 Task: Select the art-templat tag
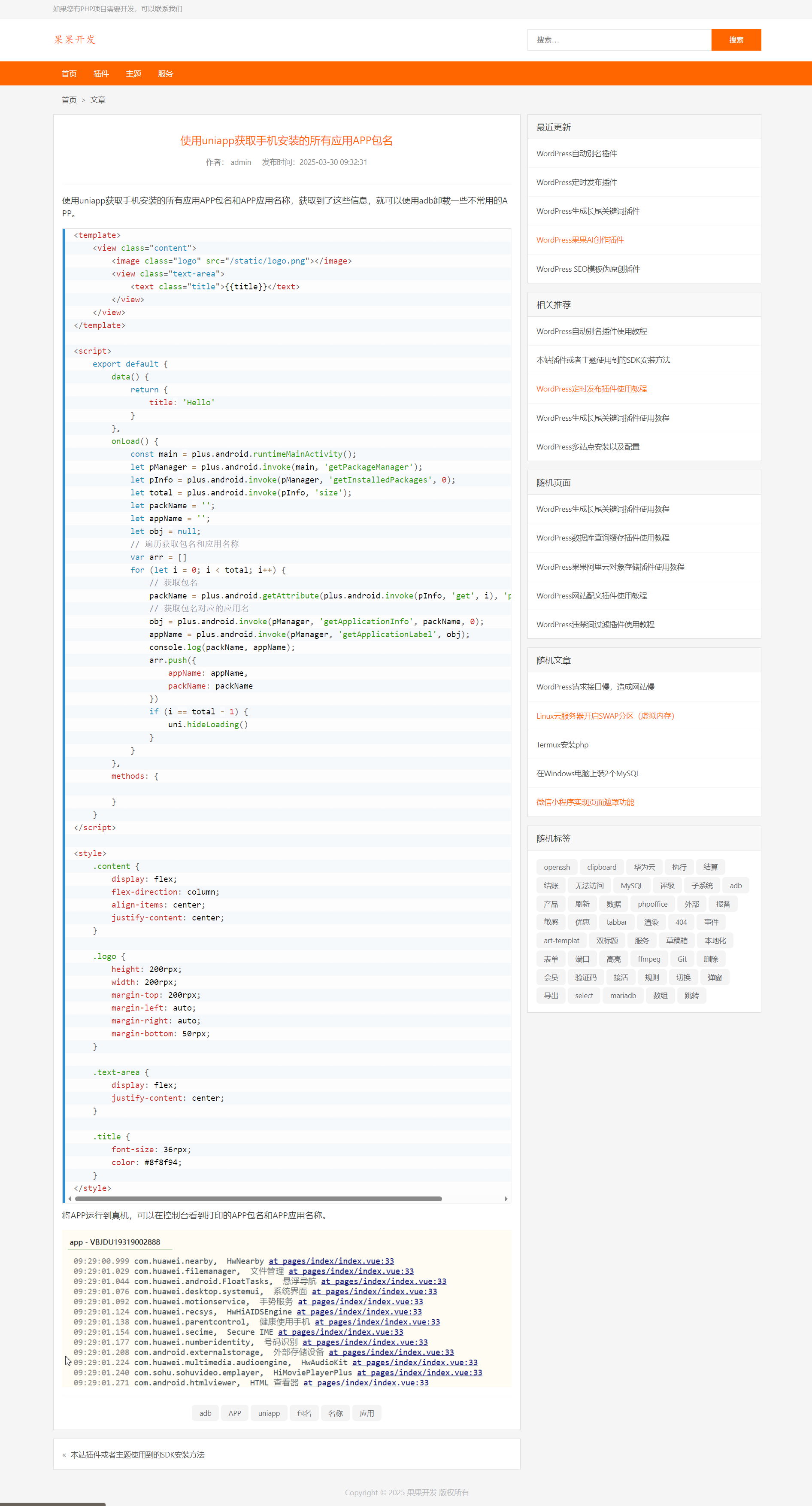point(561,941)
